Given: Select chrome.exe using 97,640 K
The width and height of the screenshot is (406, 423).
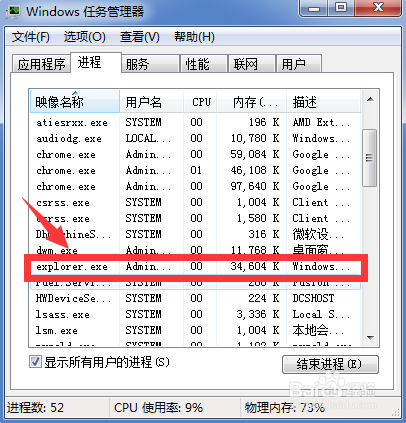Looking at the screenshot, I should point(195,186).
